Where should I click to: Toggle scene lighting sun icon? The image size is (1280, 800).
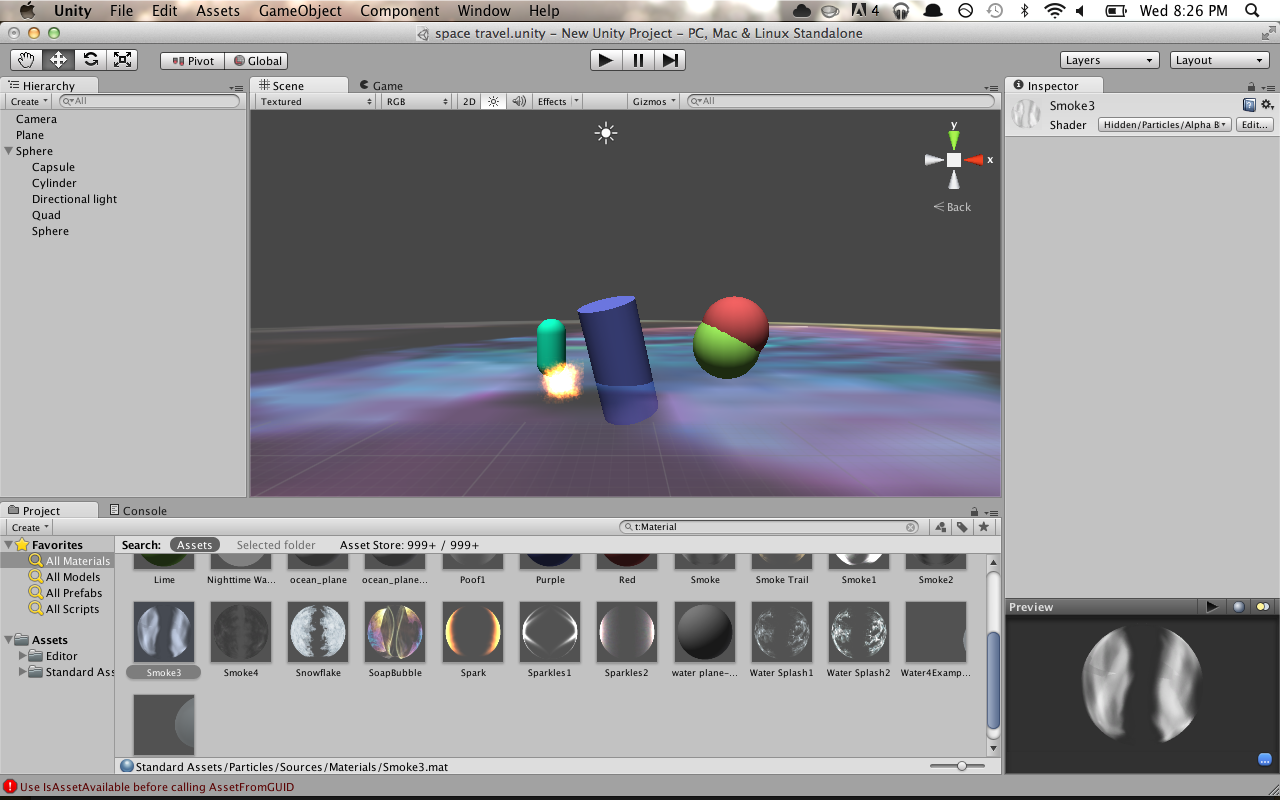click(493, 101)
